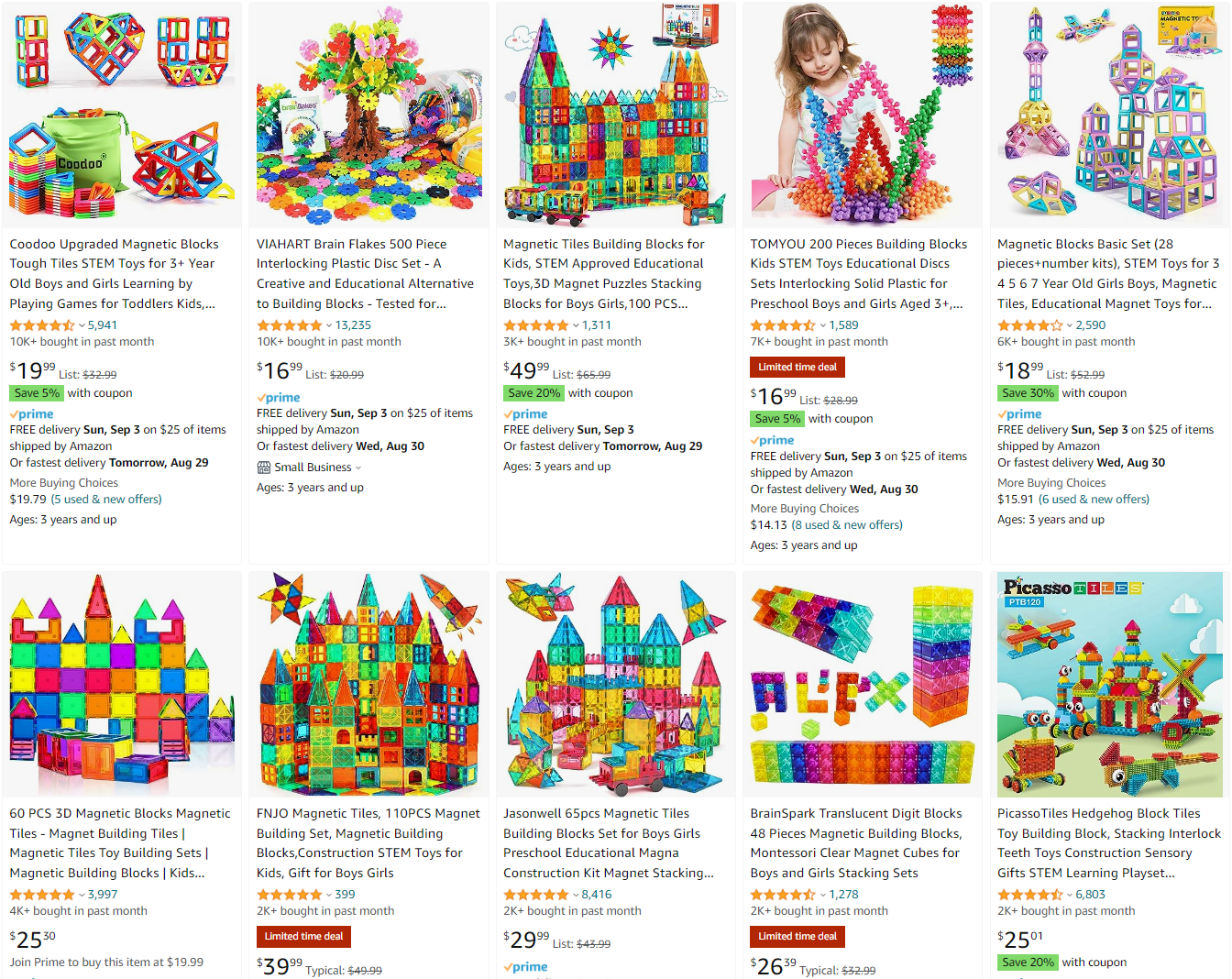Open the 5 used & new offers link
This screenshot has width=1232, height=979.
click(x=106, y=500)
